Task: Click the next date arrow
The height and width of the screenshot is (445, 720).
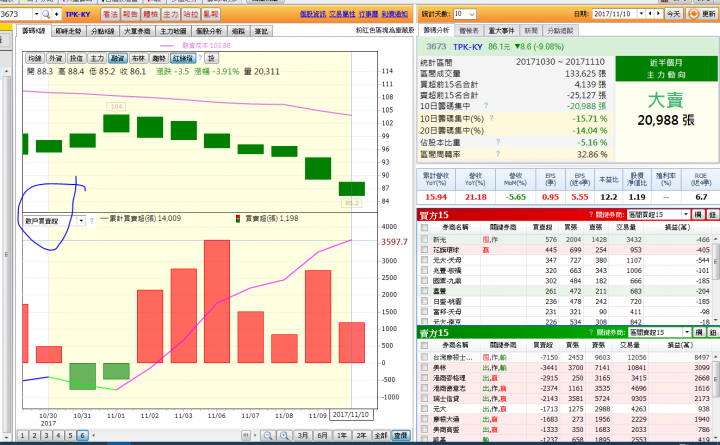Action: tap(658, 14)
